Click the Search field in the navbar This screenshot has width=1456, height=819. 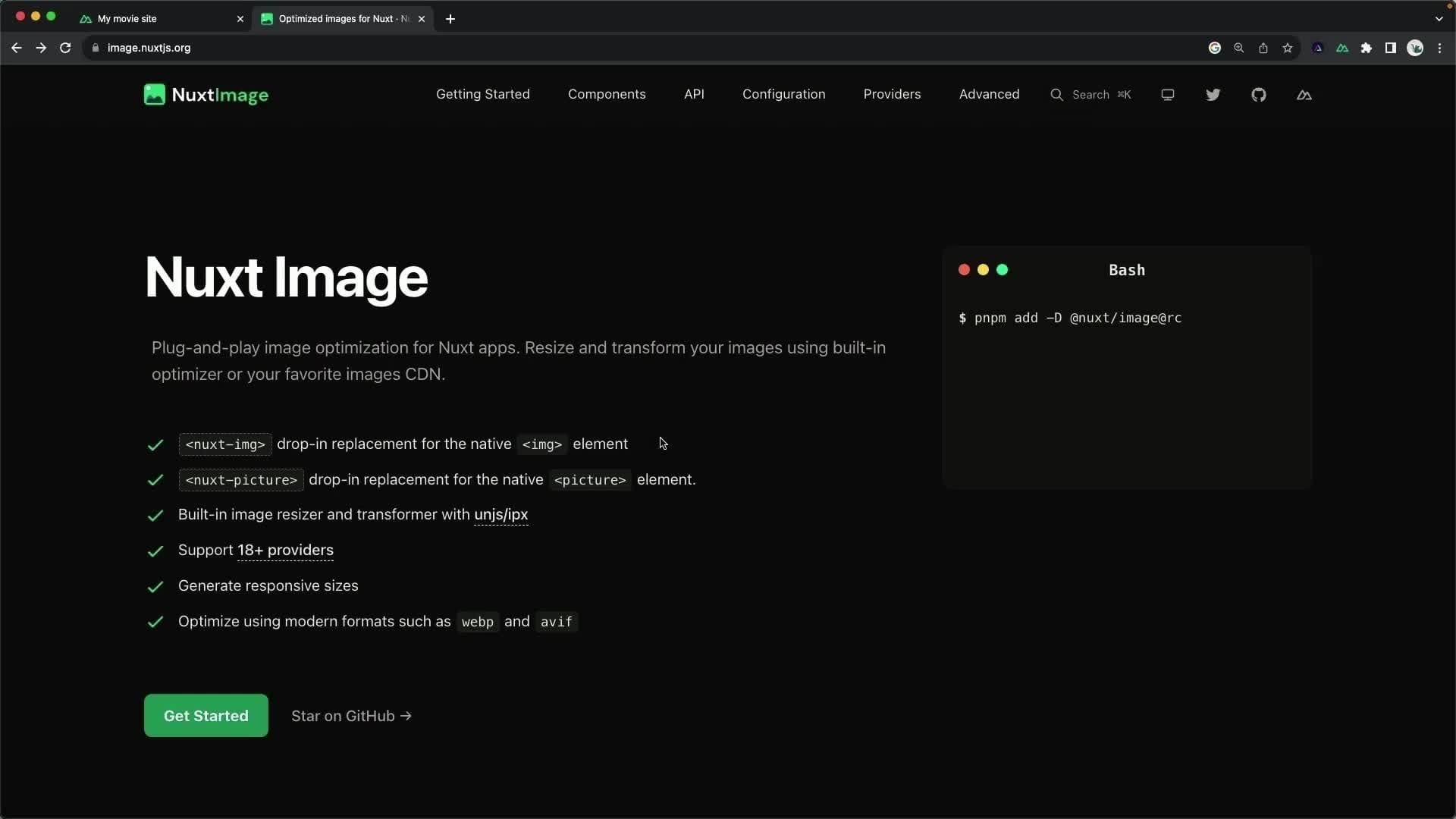click(1090, 95)
